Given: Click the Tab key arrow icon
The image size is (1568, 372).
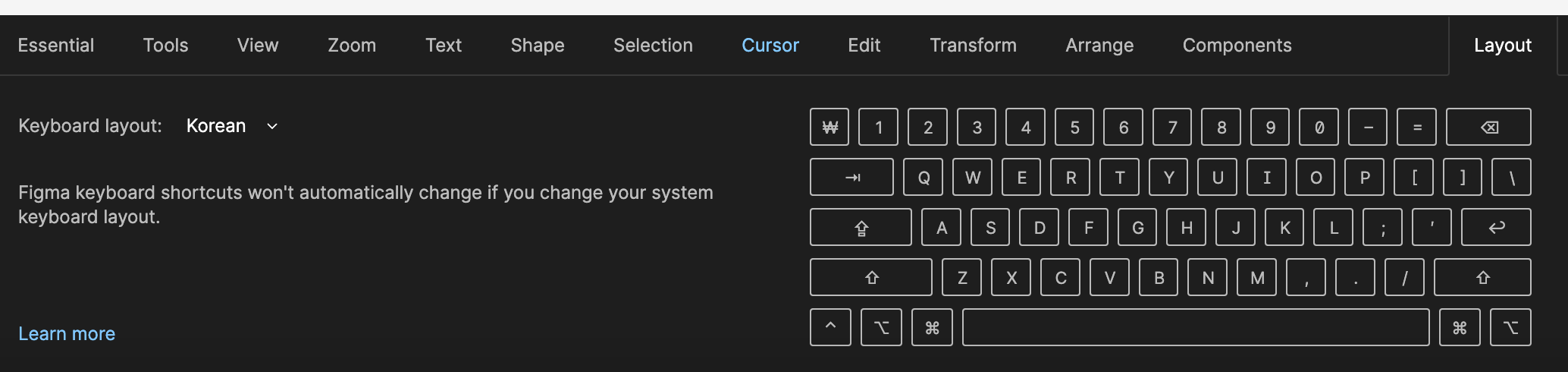Looking at the screenshot, I should (851, 177).
